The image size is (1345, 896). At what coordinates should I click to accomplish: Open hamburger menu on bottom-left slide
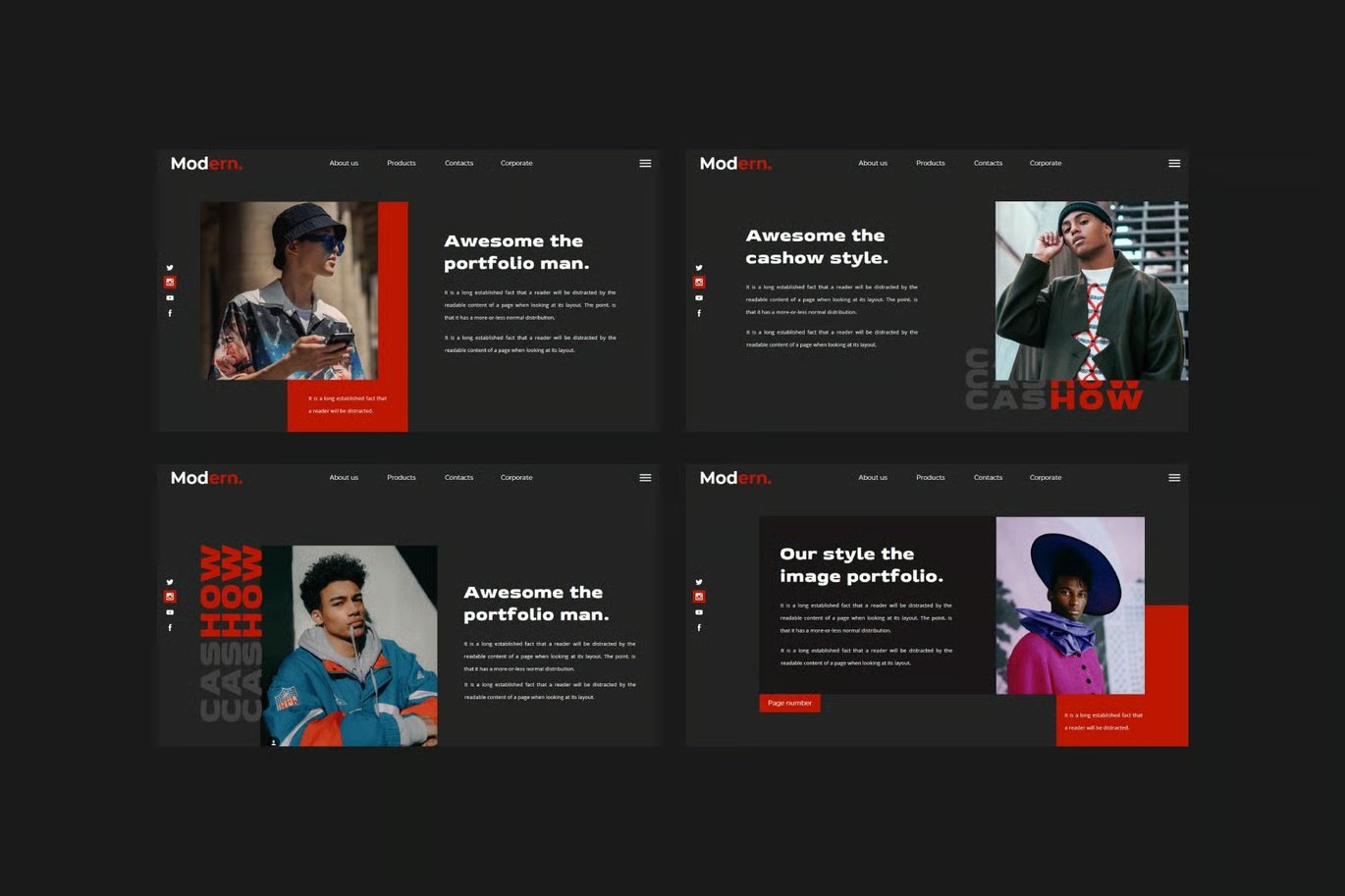(x=645, y=478)
